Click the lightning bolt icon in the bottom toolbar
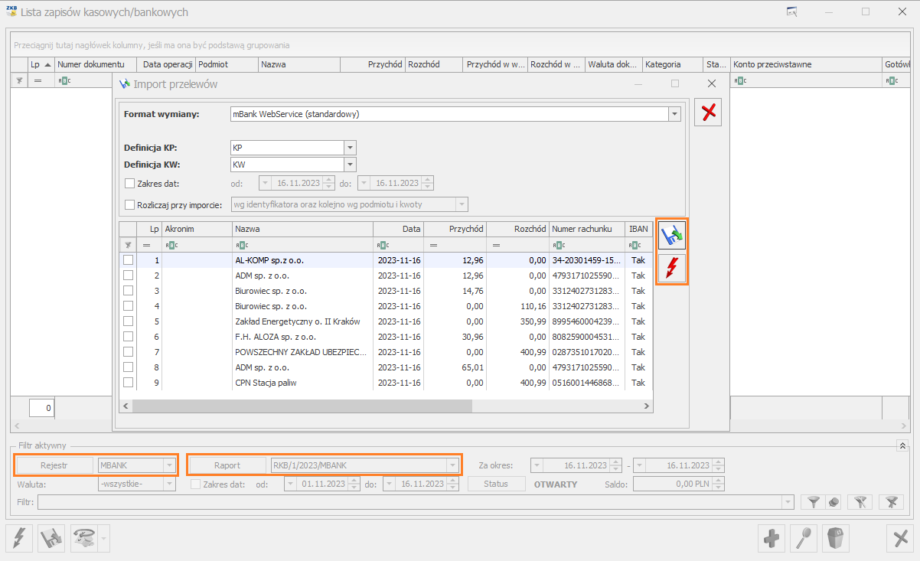Viewport: 920px width, 561px height. (x=19, y=538)
